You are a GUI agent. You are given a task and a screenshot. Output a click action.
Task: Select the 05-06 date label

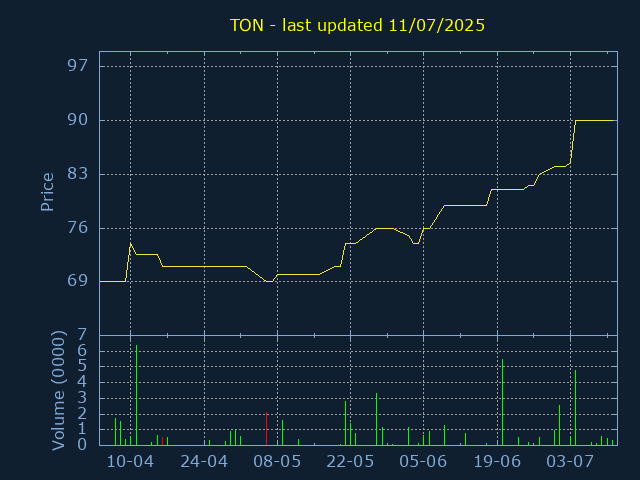(423, 462)
